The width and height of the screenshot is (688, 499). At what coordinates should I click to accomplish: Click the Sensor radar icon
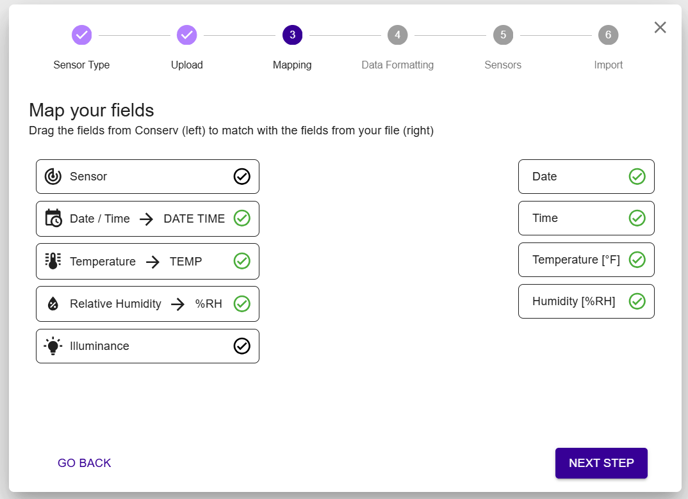(x=53, y=177)
